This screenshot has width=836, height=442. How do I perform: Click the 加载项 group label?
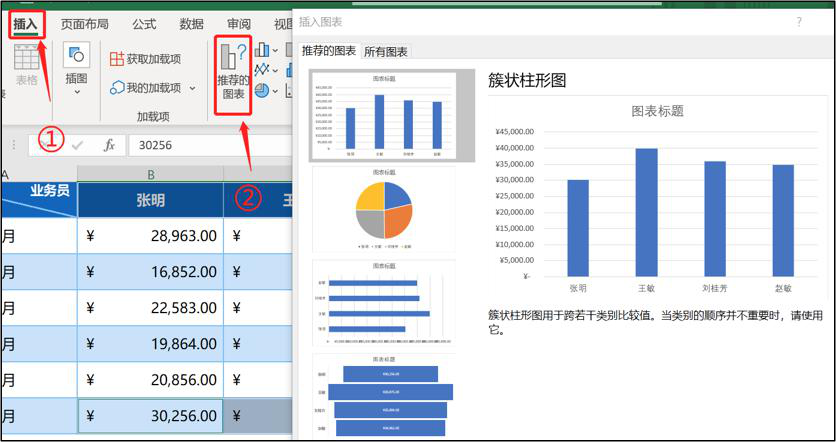[x=153, y=116]
